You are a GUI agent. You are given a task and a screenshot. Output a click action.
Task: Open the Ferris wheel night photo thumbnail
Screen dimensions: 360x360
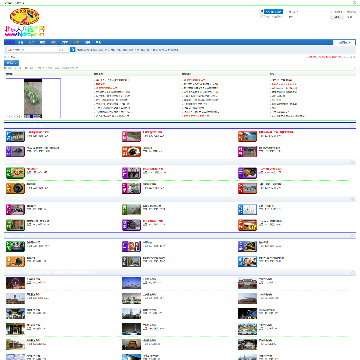(x=15, y=283)
